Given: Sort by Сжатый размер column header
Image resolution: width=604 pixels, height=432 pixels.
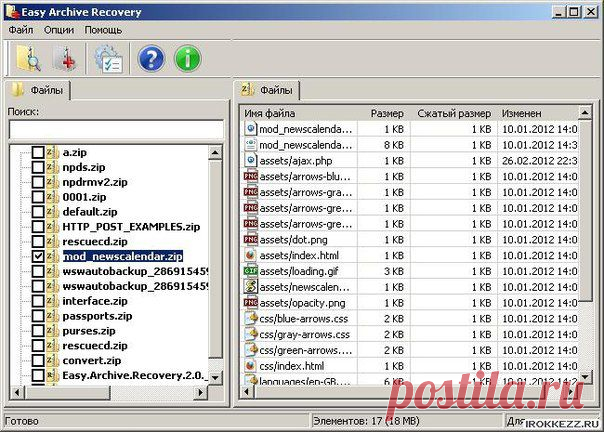Looking at the screenshot, I should click(x=454, y=113).
